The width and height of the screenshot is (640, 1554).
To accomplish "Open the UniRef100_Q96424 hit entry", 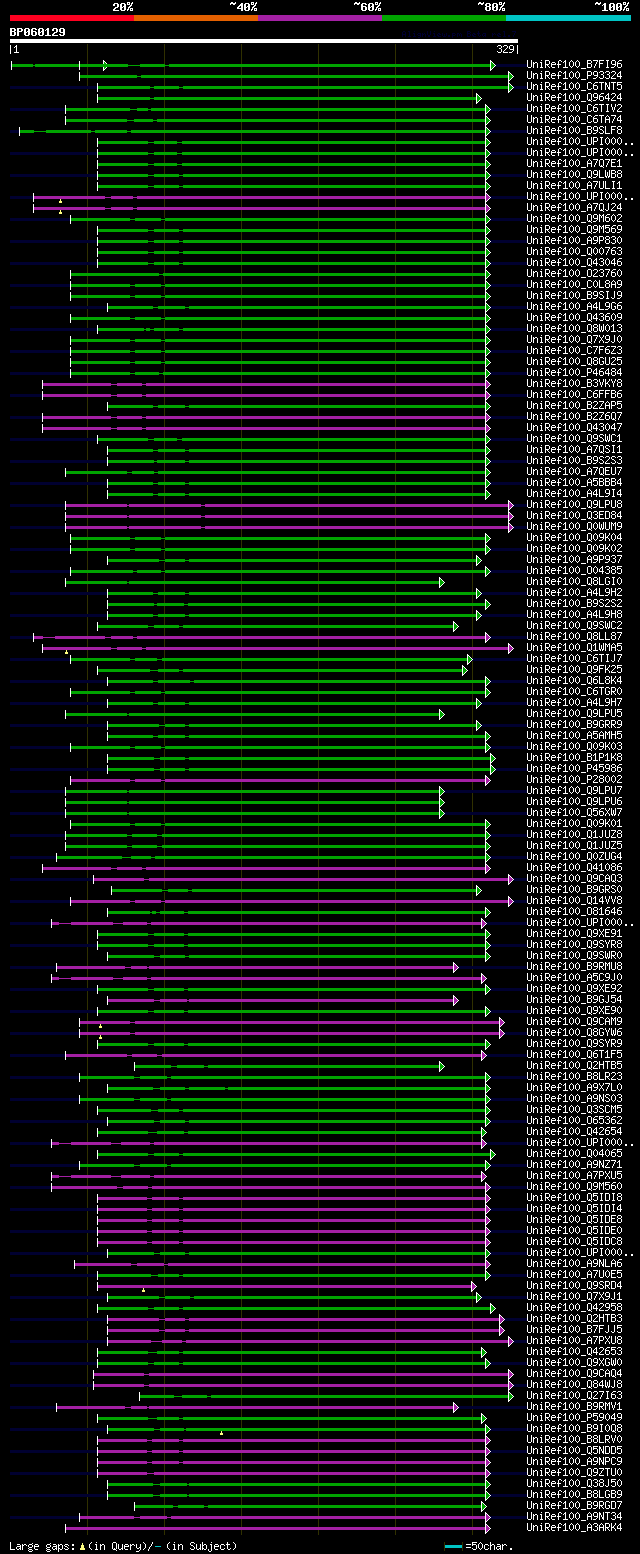I will click(574, 97).
